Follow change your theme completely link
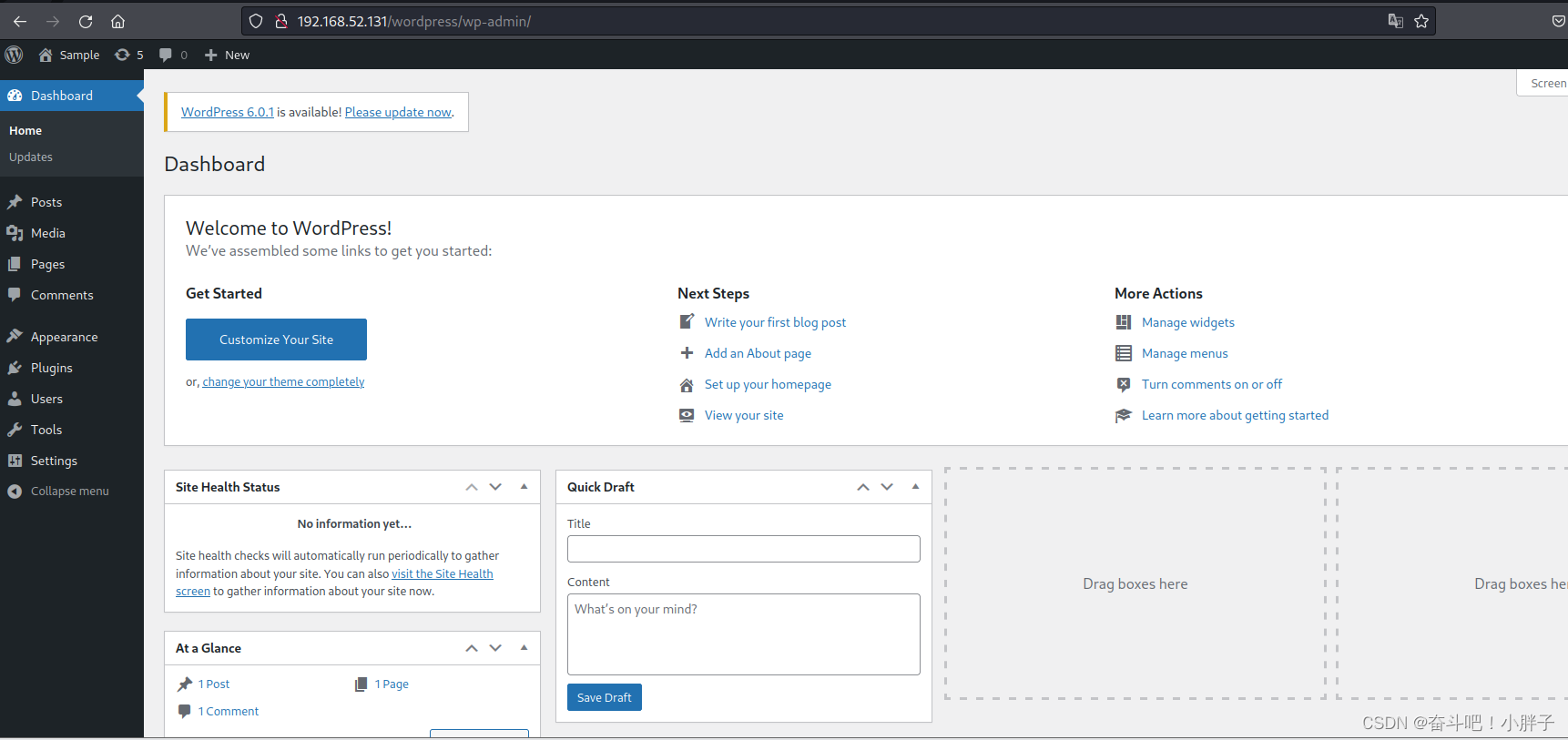The width and height of the screenshot is (1568, 740). pyautogui.click(x=283, y=381)
